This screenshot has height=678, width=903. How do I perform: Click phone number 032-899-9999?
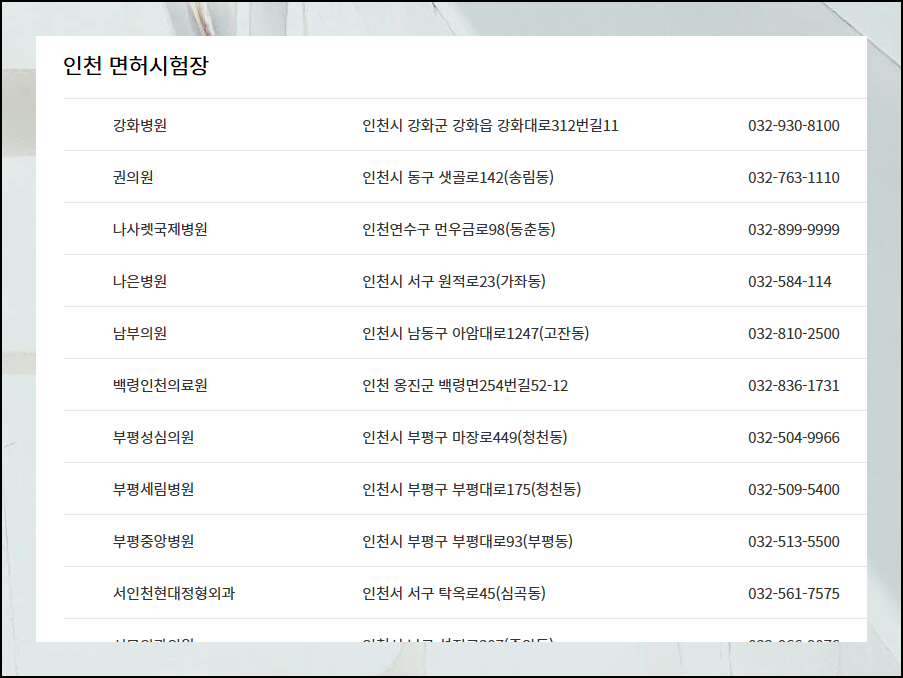pyautogui.click(x=794, y=230)
